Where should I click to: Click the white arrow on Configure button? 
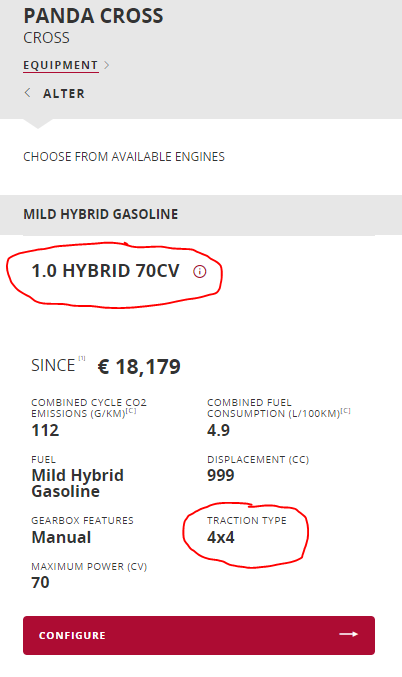(x=348, y=634)
